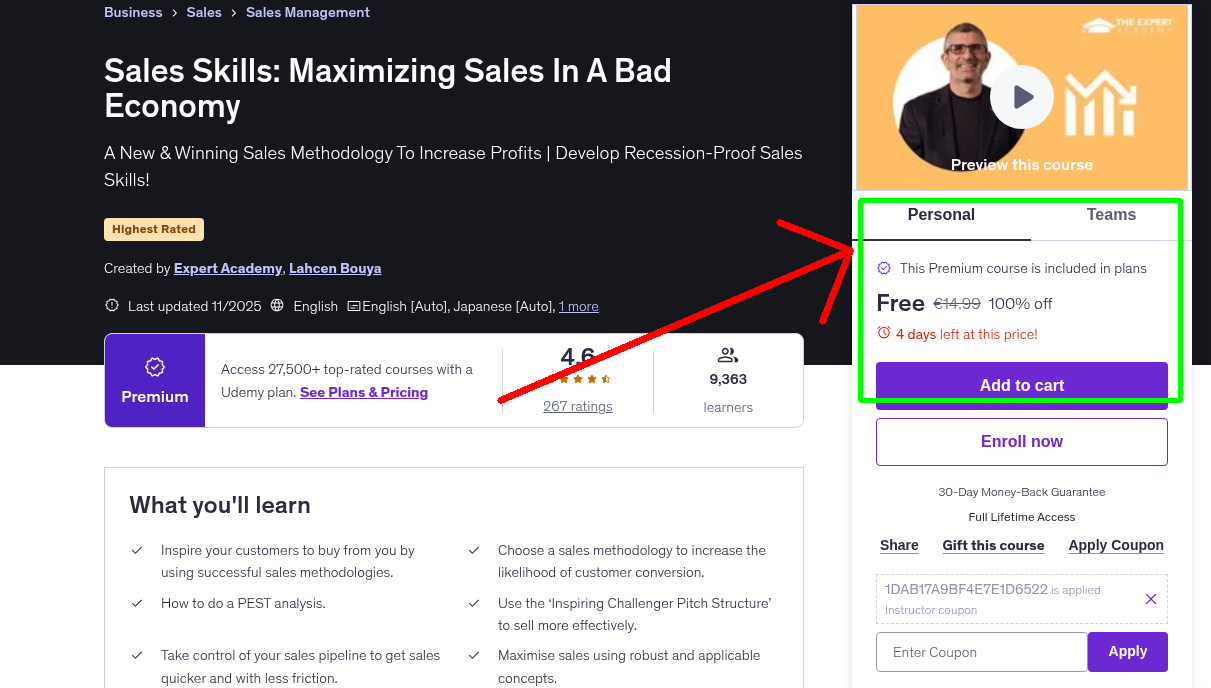
Task: Click the Premium badge icon
Action: [x=154, y=368]
